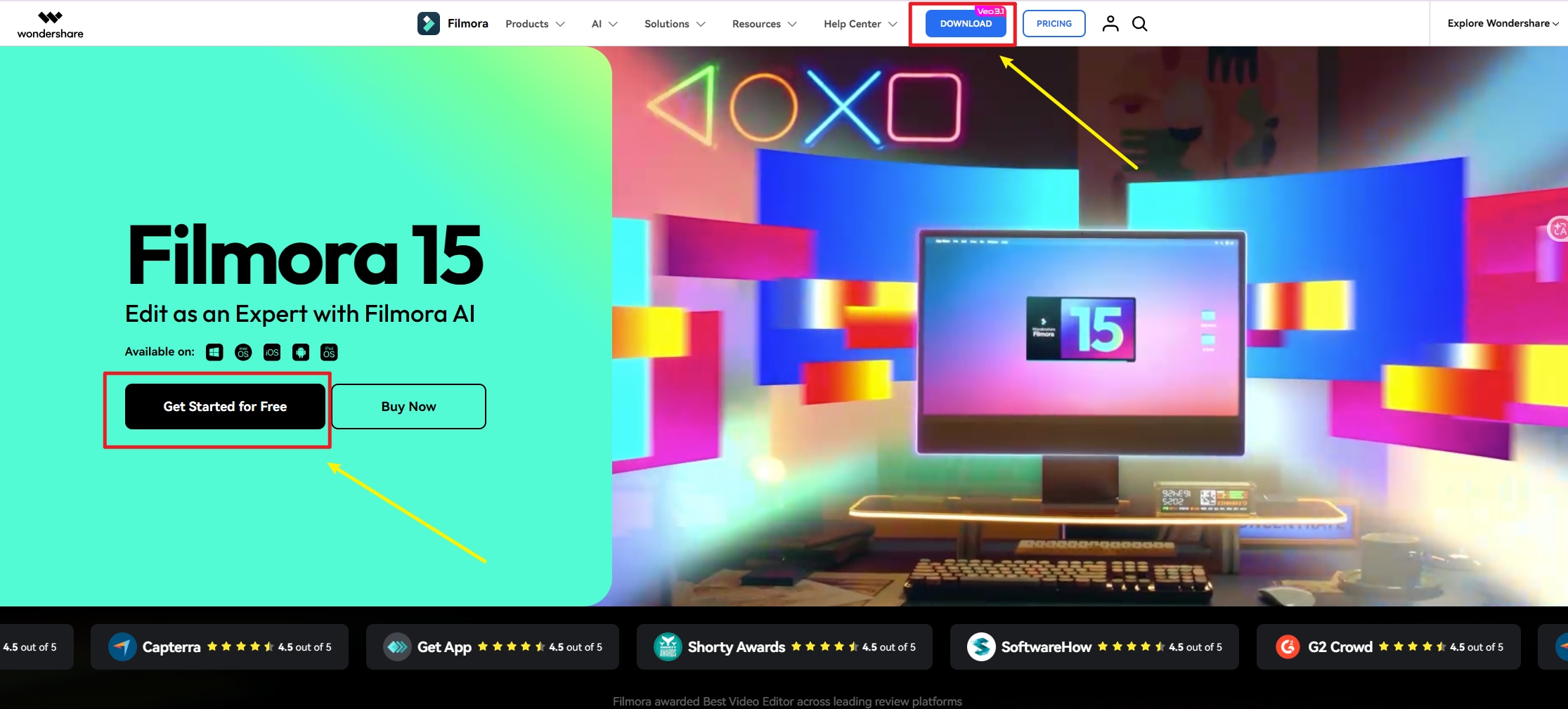1568x709 pixels.
Task: Click the blue DOWNLOAD button
Action: (965, 23)
